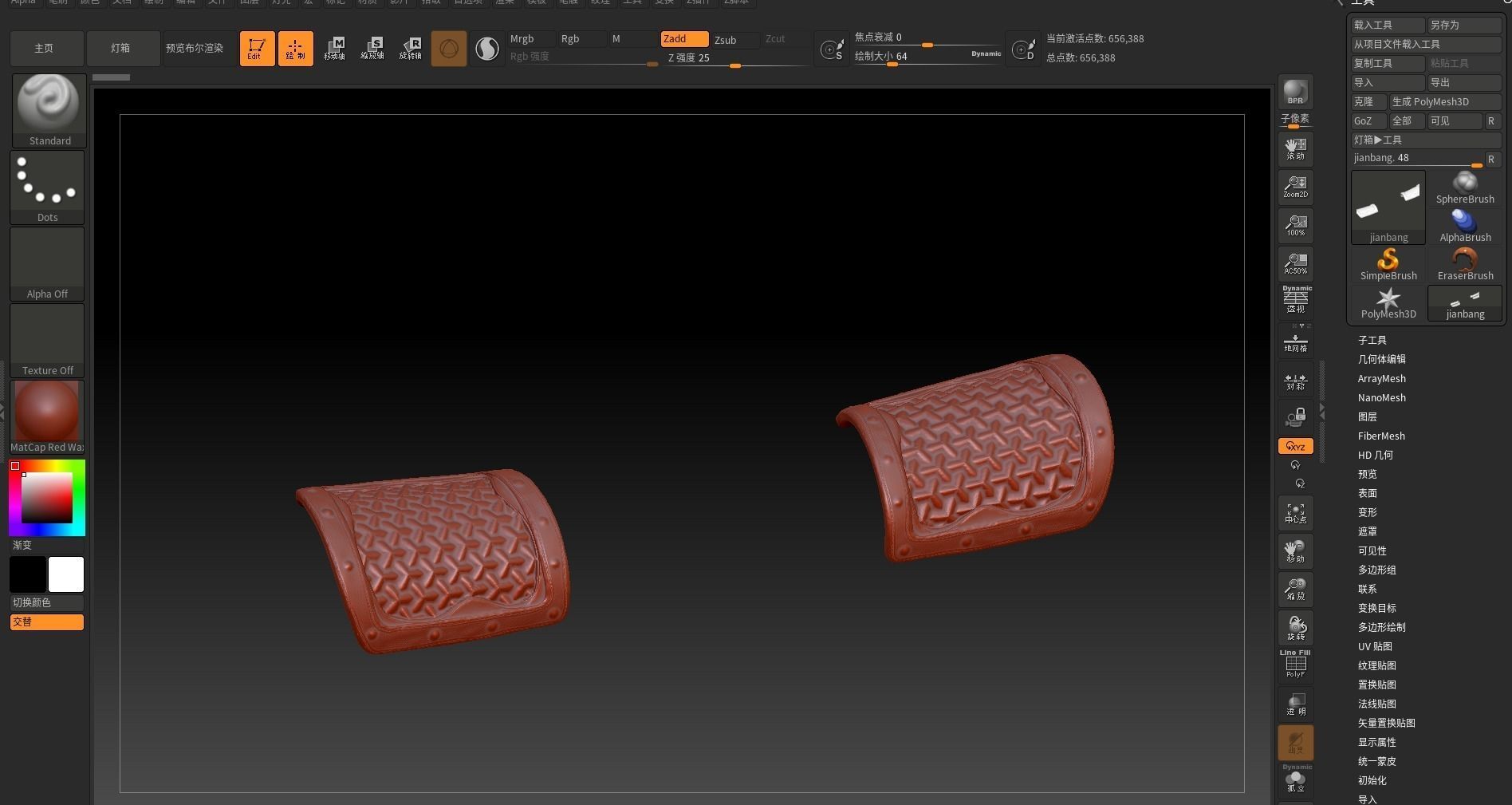The height and width of the screenshot is (805, 1512).
Task: Toggle 孤立 solo mode
Action: pos(1295,779)
